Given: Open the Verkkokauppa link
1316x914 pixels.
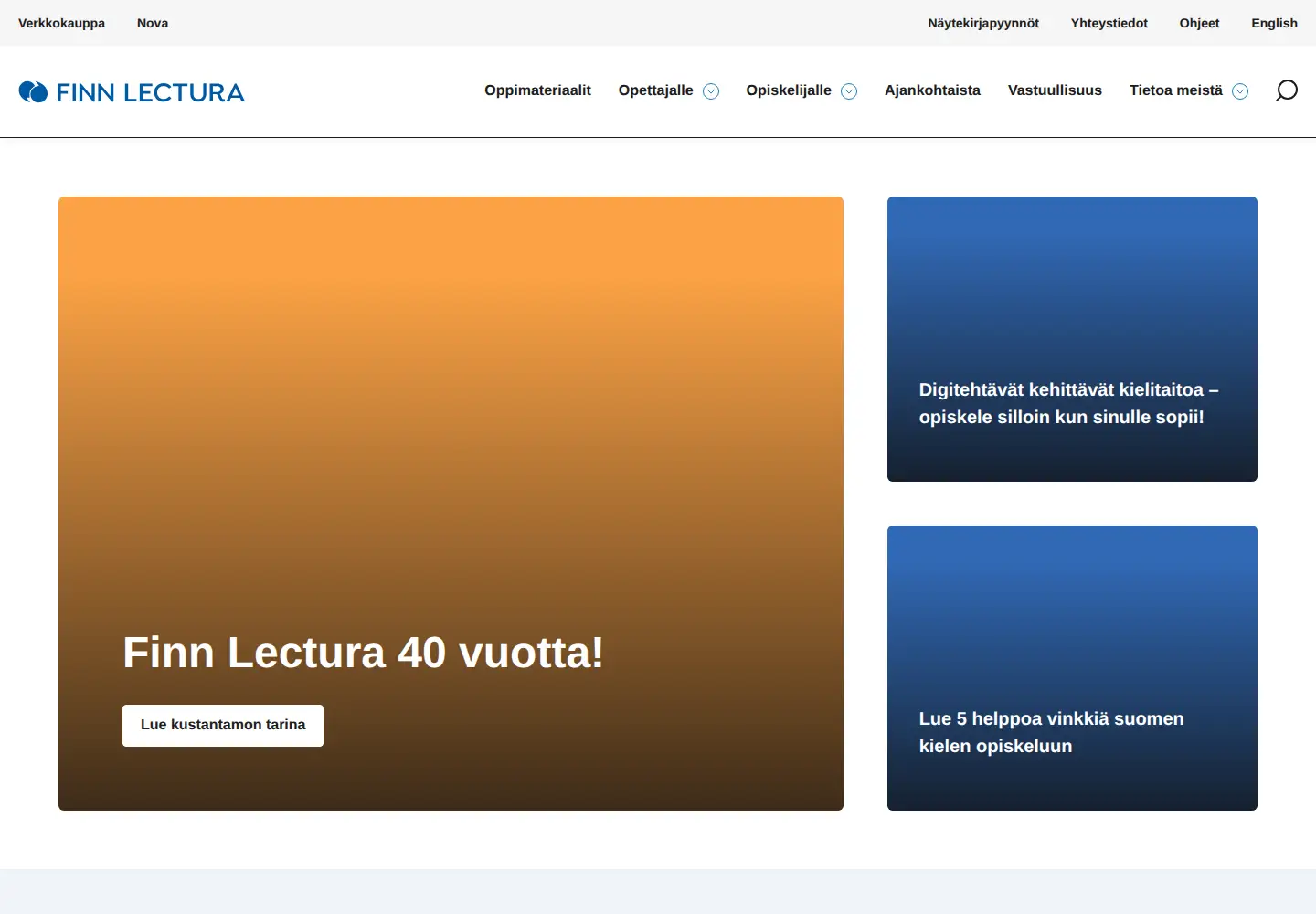Looking at the screenshot, I should pyautogui.click(x=61, y=23).
